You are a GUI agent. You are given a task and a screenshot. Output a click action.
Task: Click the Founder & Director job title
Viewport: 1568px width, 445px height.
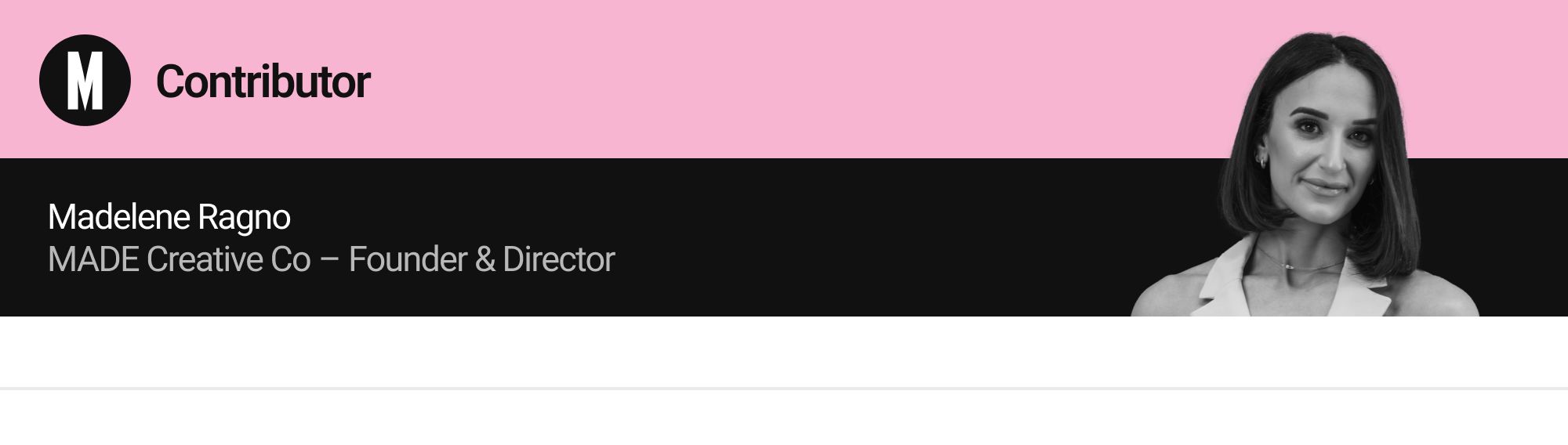point(481,259)
